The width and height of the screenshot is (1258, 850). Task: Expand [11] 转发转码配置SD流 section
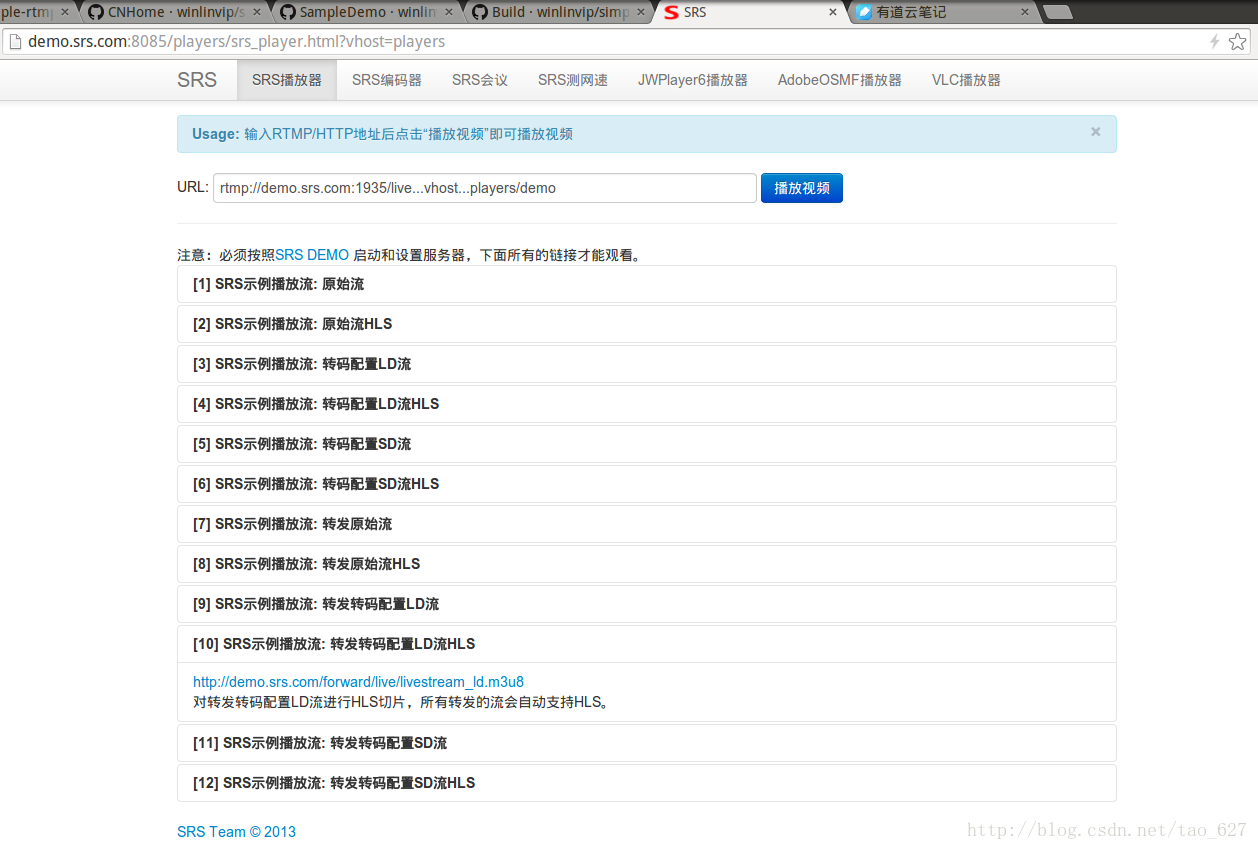(x=647, y=743)
